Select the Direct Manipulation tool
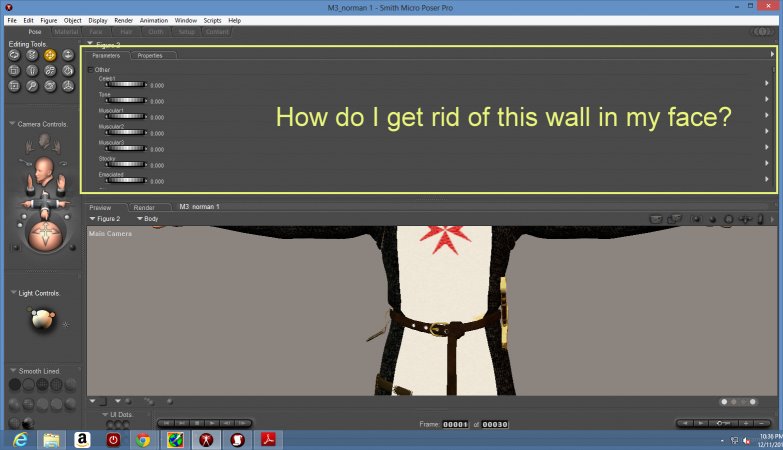Viewport: 783px width, 450px height. tap(68, 86)
